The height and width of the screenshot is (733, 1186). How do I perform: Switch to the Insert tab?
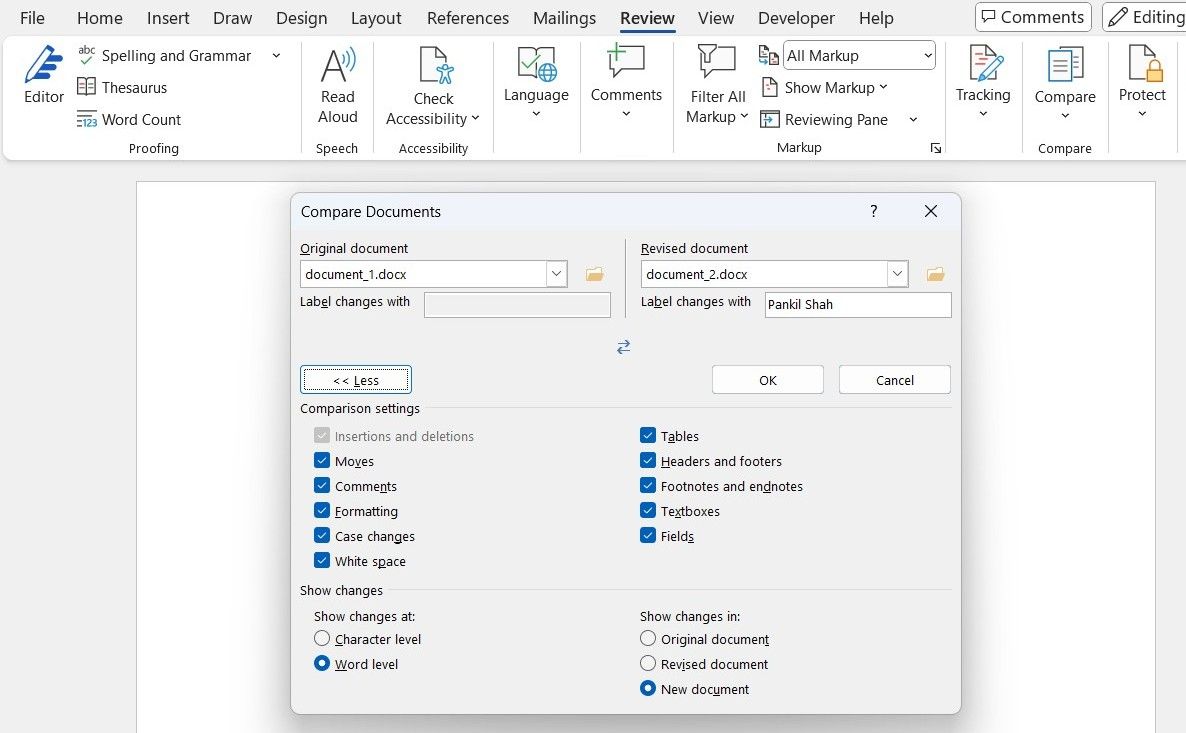168,17
